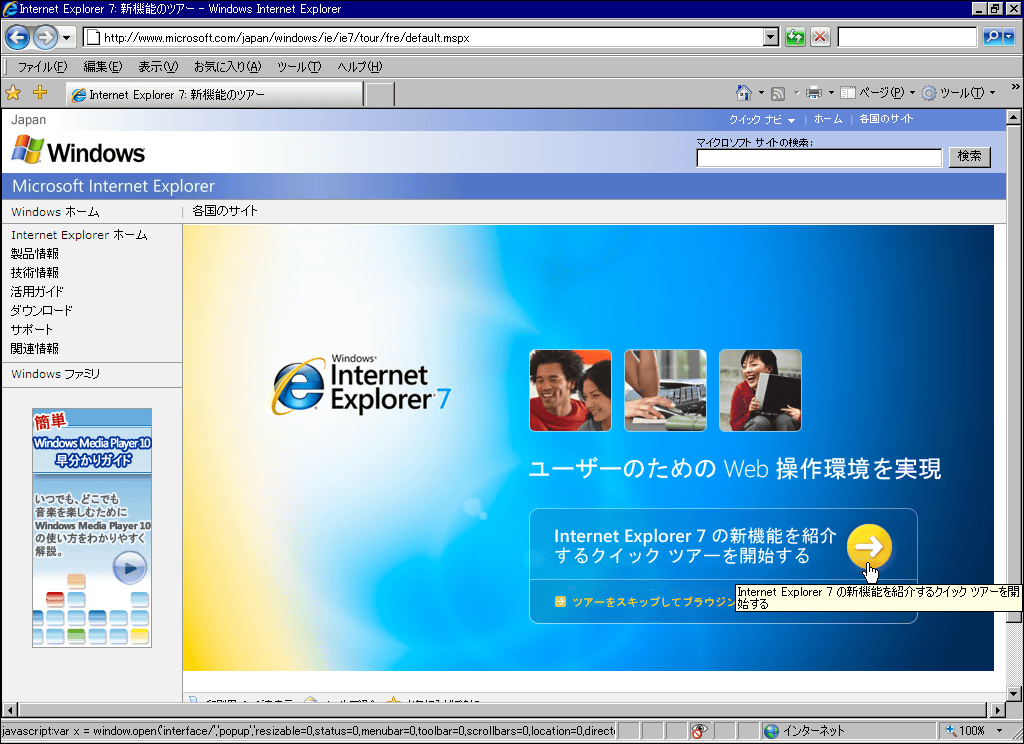
Task: Open the ツール(T) menu in menu bar
Action: 299,67
